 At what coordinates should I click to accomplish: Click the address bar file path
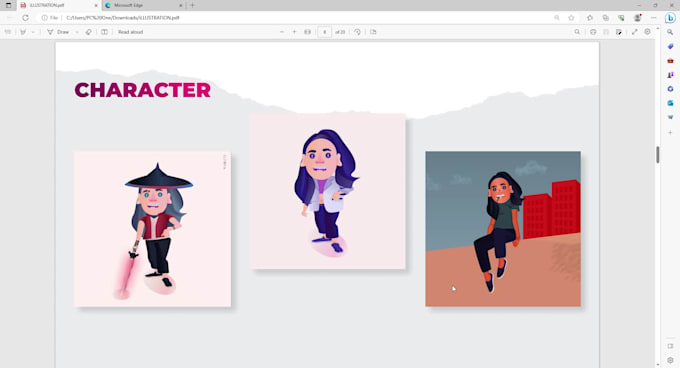pos(123,18)
